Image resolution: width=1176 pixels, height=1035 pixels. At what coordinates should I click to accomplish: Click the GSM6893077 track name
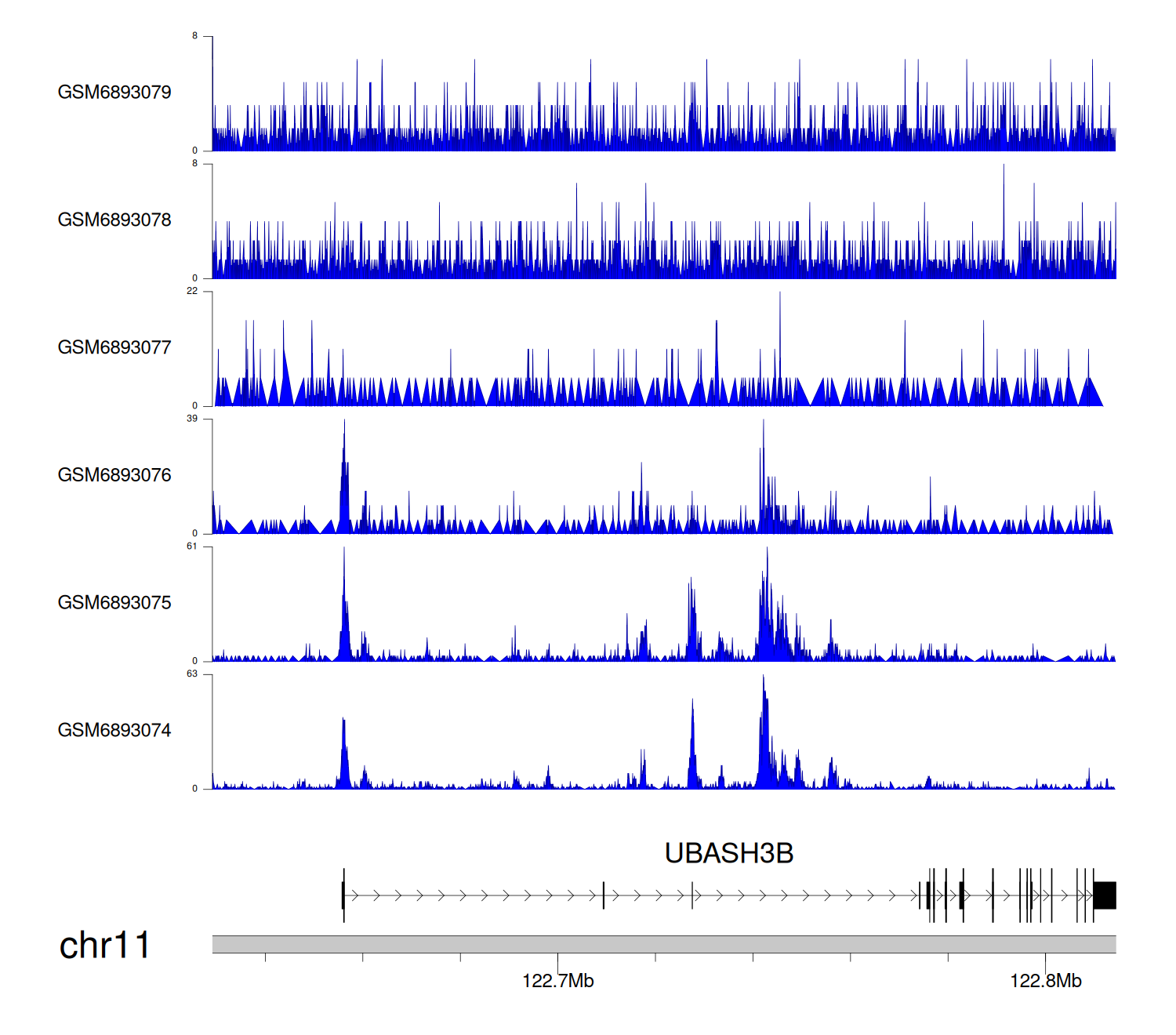pos(114,347)
